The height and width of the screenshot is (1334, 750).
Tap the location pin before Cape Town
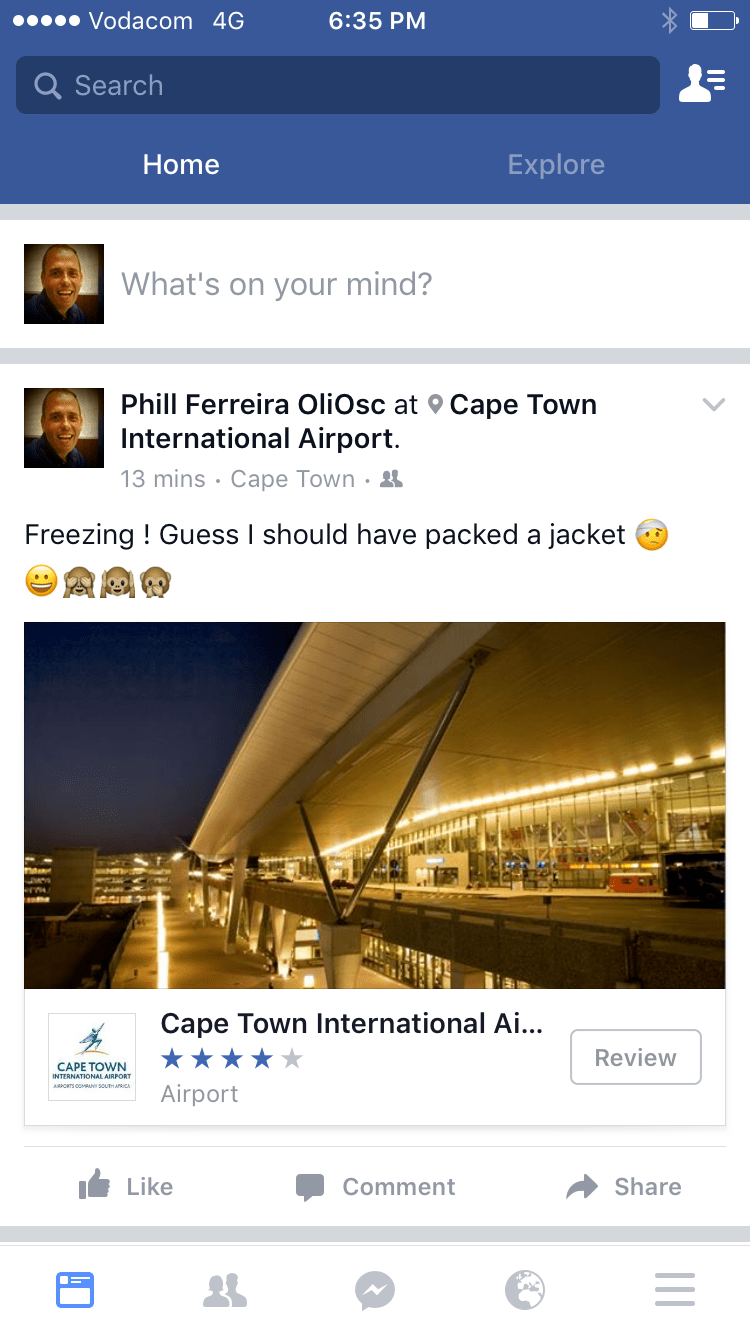[x=435, y=405]
